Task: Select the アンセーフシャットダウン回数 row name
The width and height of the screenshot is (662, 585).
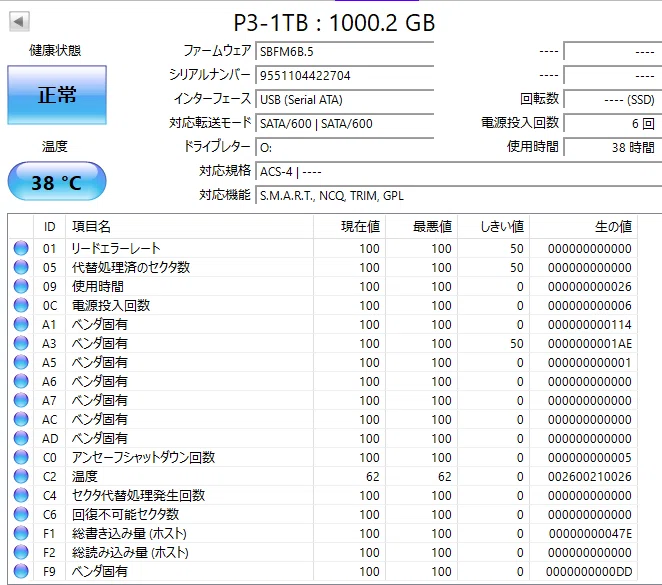Action: (x=144, y=457)
